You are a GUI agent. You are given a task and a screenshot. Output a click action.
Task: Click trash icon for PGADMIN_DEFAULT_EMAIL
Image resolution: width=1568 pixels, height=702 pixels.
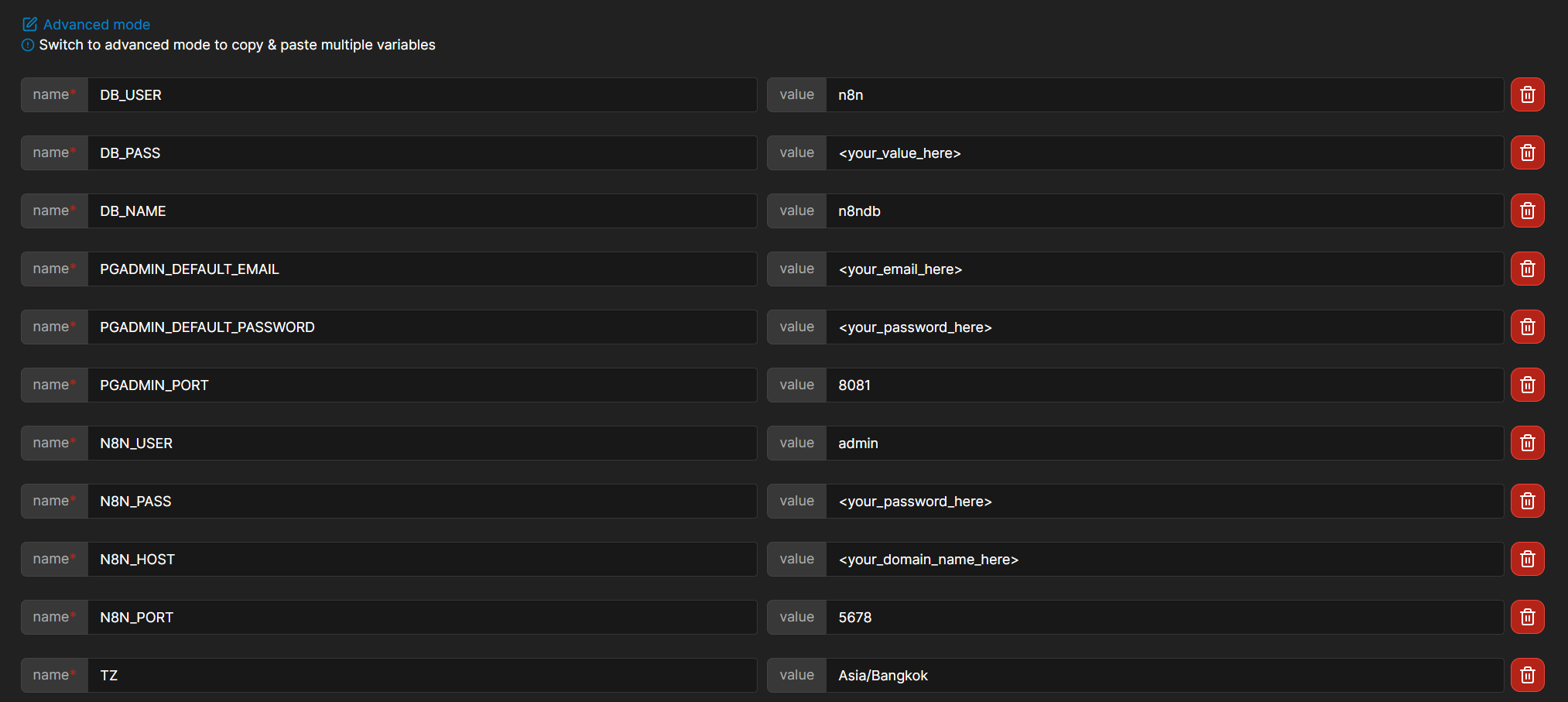(x=1527, y=269)
